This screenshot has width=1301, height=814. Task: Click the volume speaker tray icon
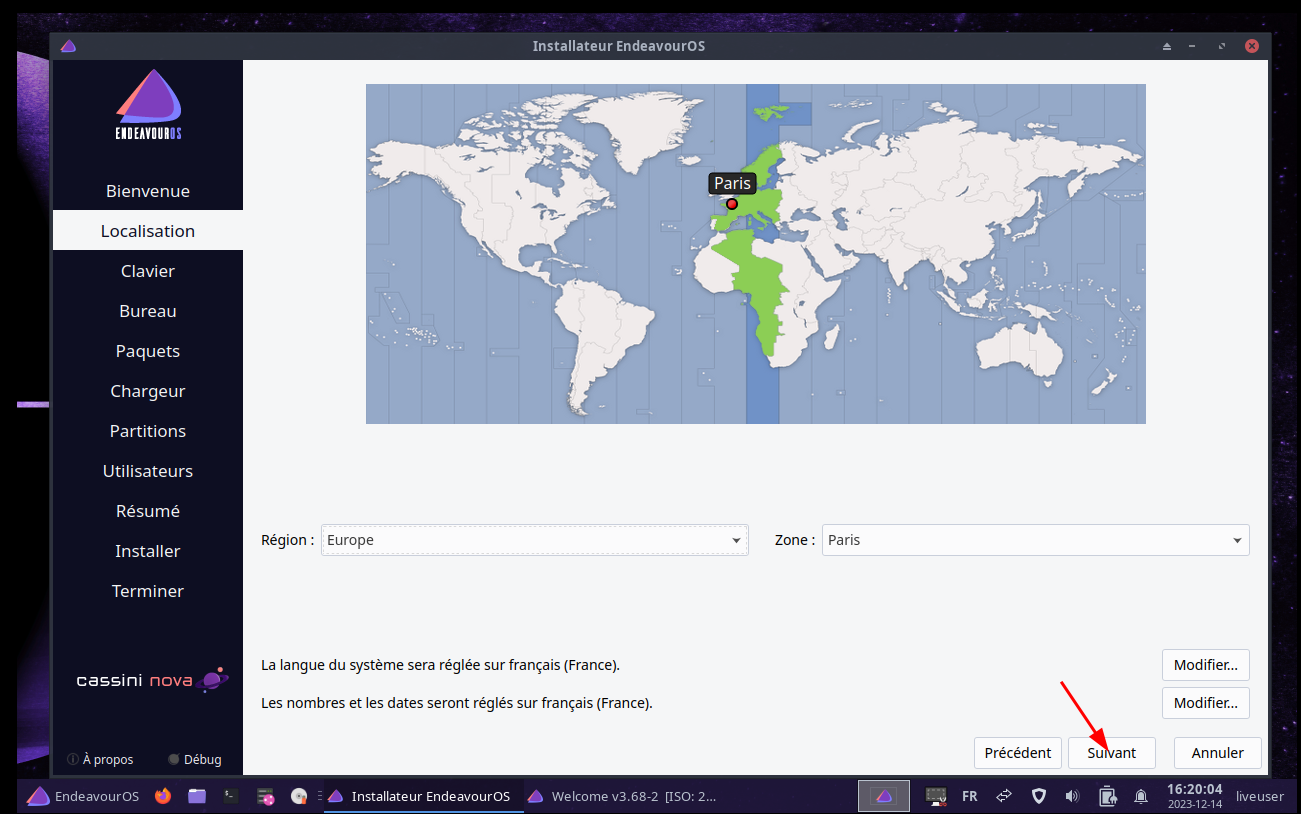tap(1072, 796)
